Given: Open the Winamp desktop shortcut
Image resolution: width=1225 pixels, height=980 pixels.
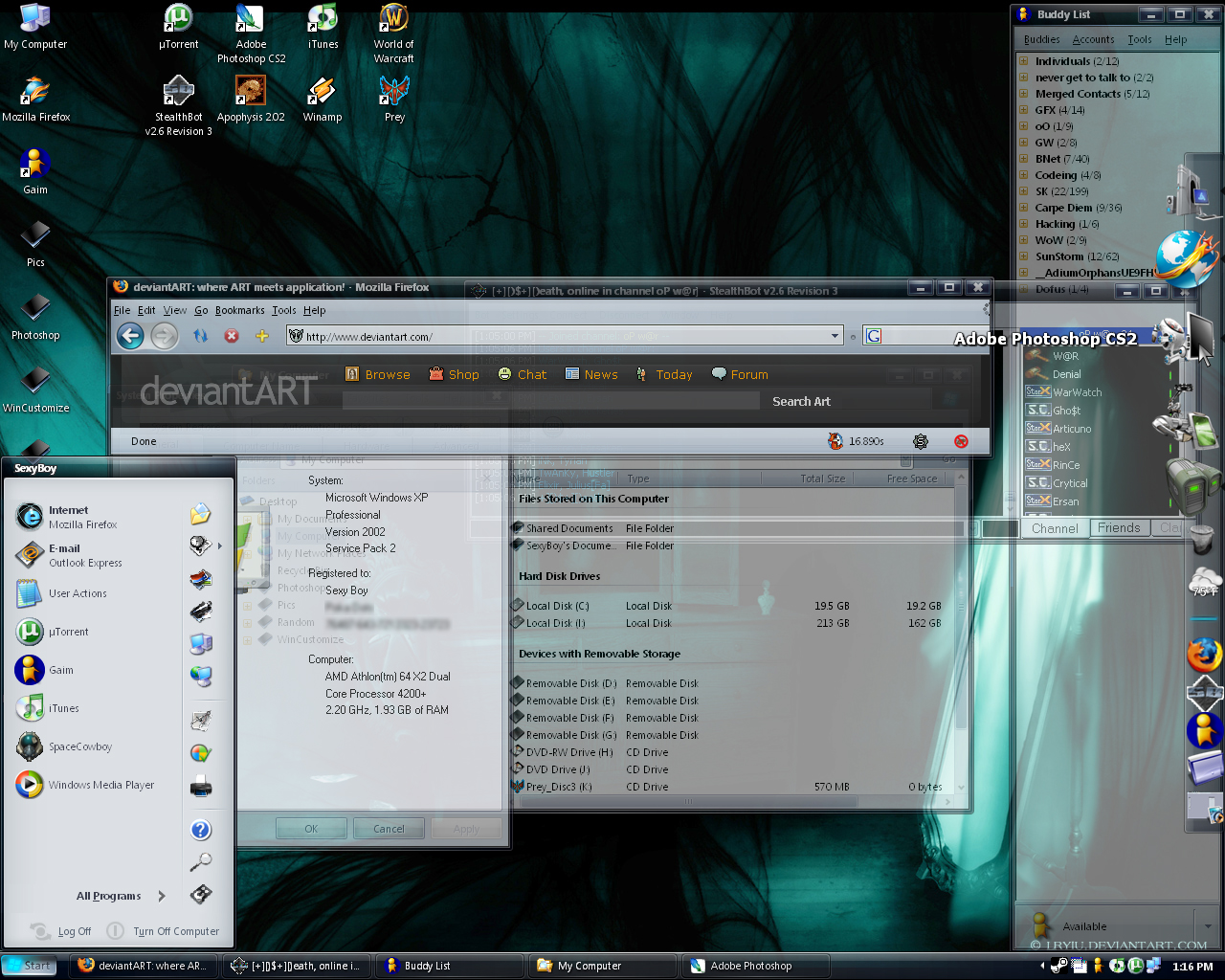Looking at the screenshot, I should 323,100.
